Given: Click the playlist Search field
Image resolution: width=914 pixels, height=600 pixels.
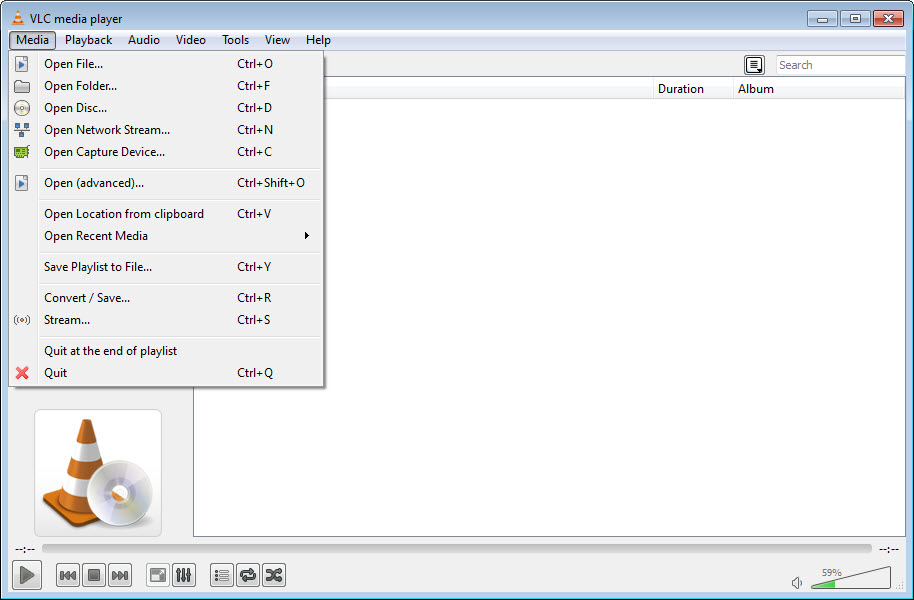Looking at the screenshot, I should 841,65.
